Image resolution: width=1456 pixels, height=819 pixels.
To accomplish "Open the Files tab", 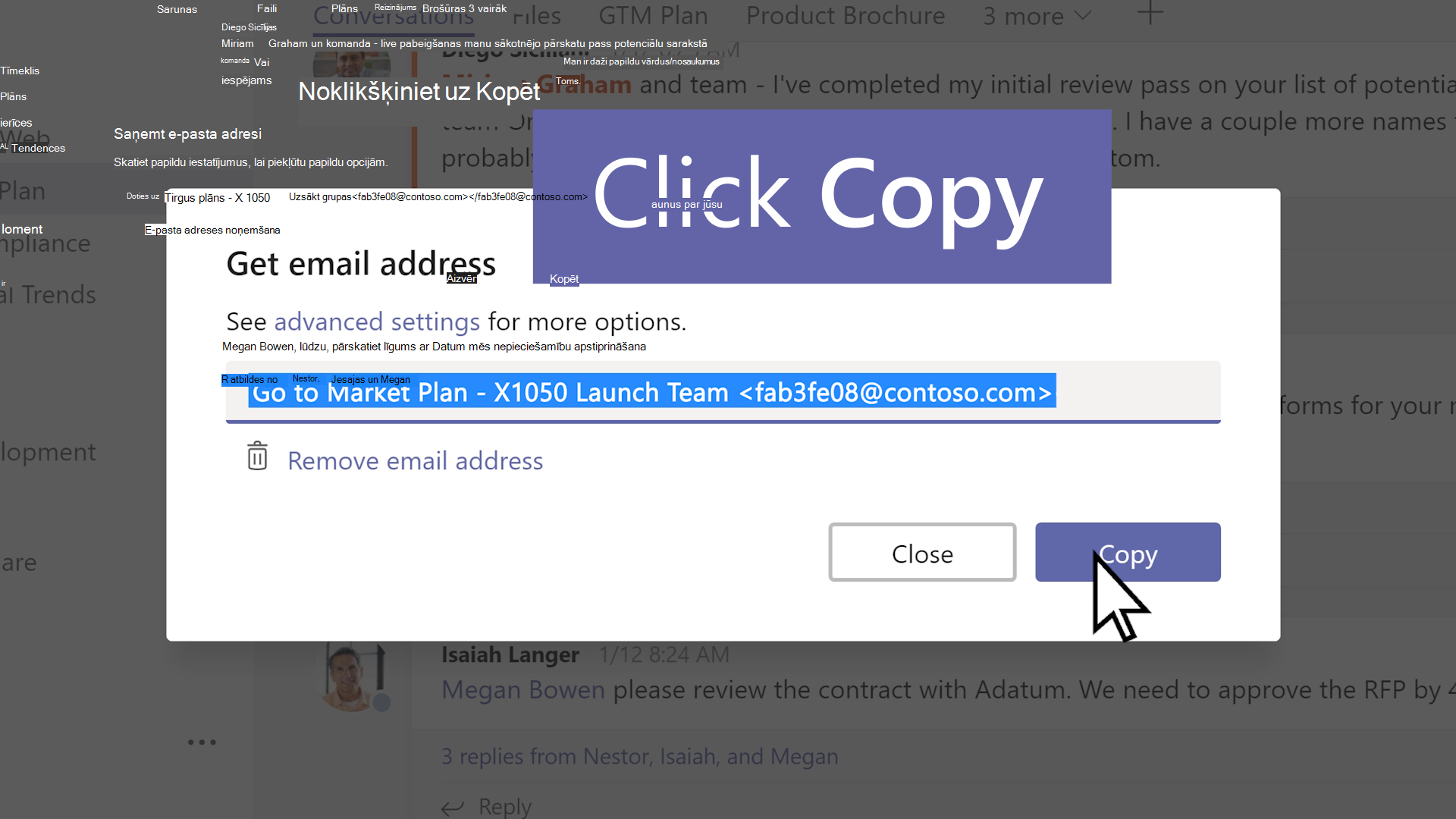I will (536, 16).
